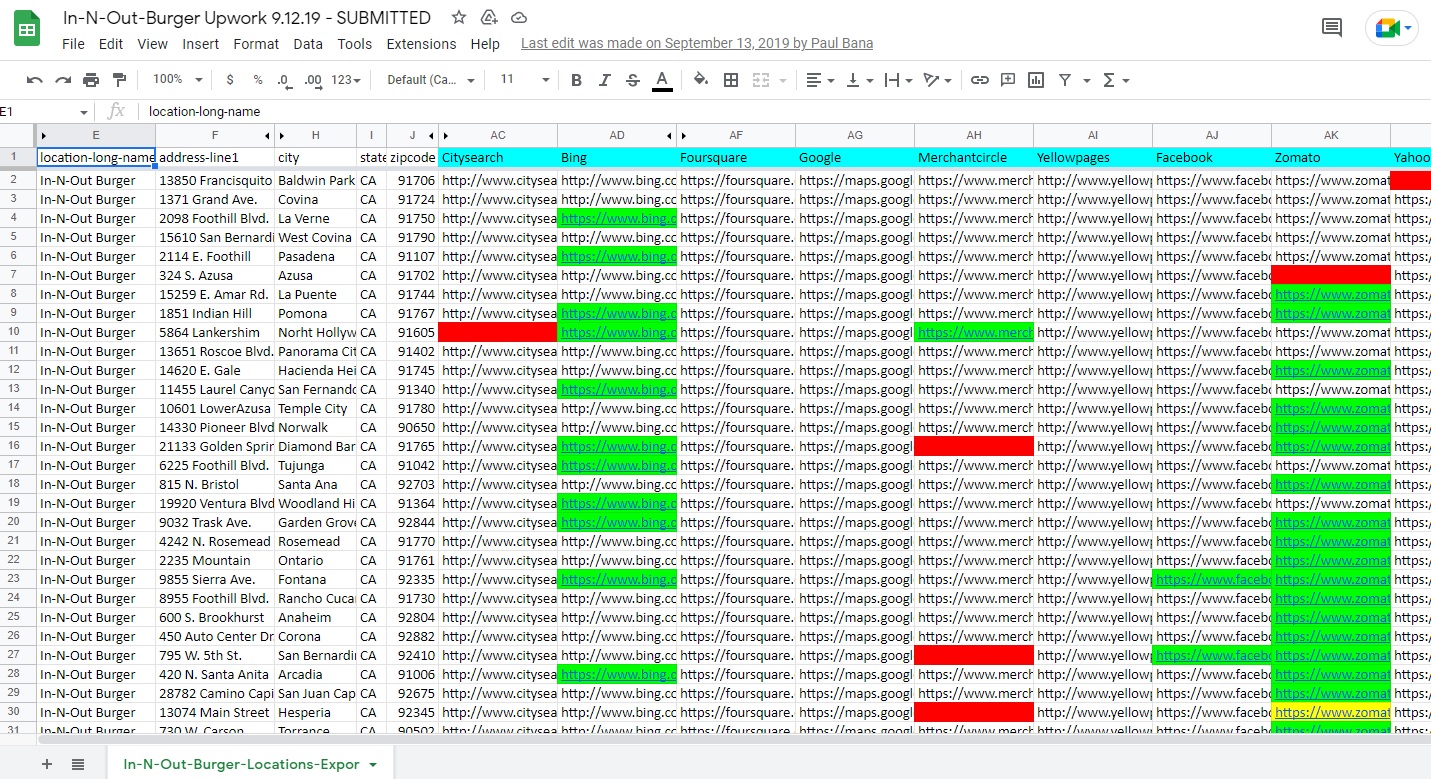Toggle strikethrough formatting
Viewport: 1431px width, 779px height.
pos(632,80)
